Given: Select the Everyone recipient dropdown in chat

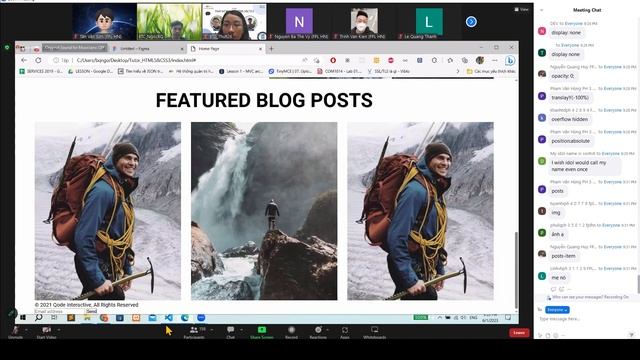Looking at the screenshot, I should pyautogui.click(x=557, y=310).
